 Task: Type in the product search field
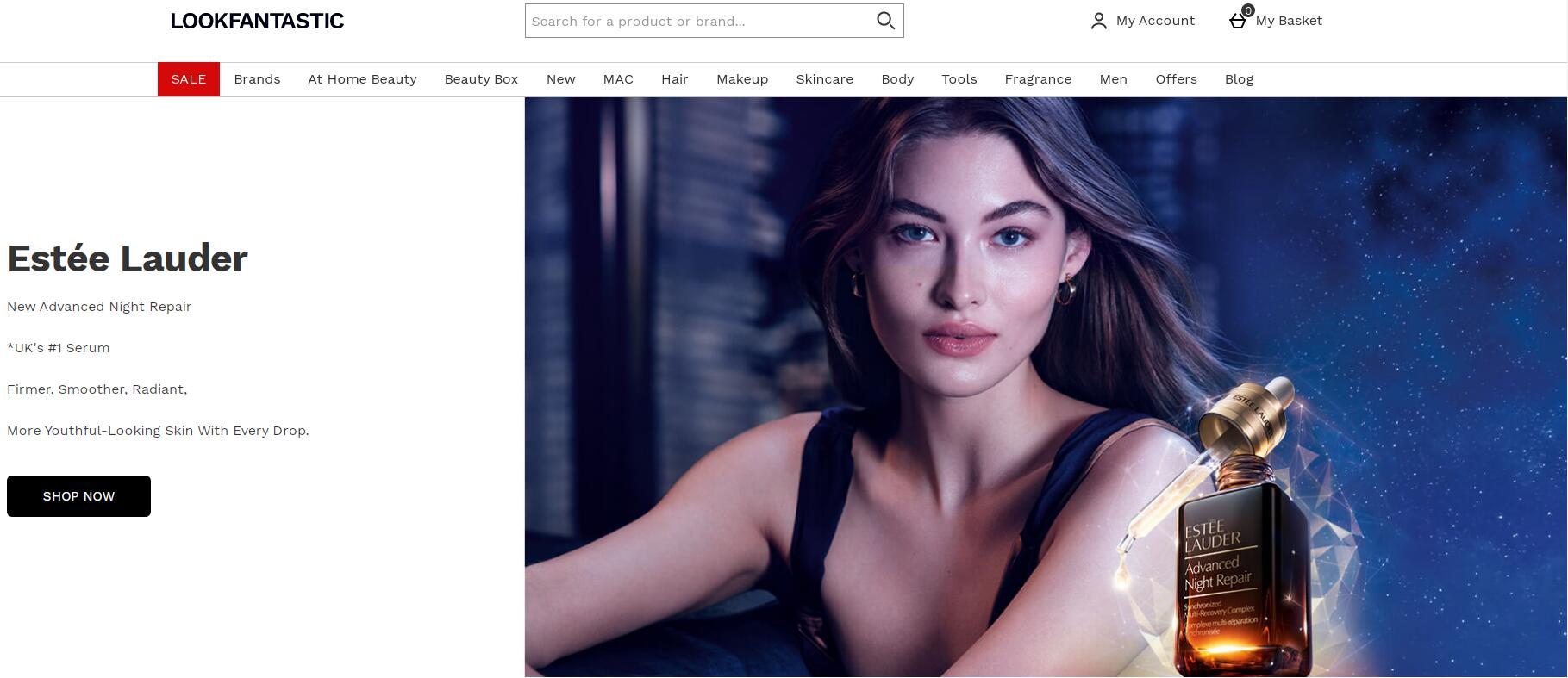click(698, 21)
